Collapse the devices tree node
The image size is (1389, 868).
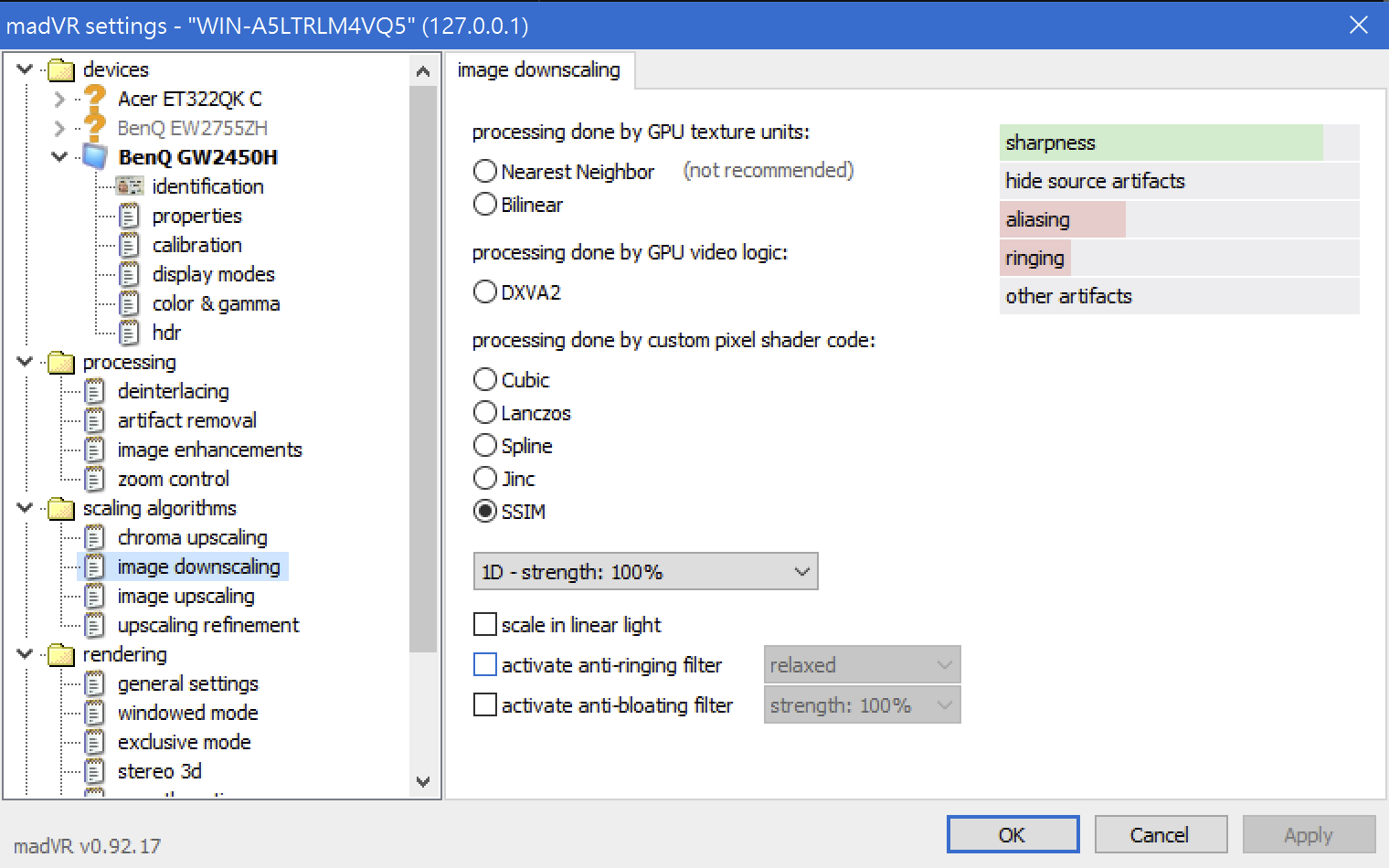[25, 69]
